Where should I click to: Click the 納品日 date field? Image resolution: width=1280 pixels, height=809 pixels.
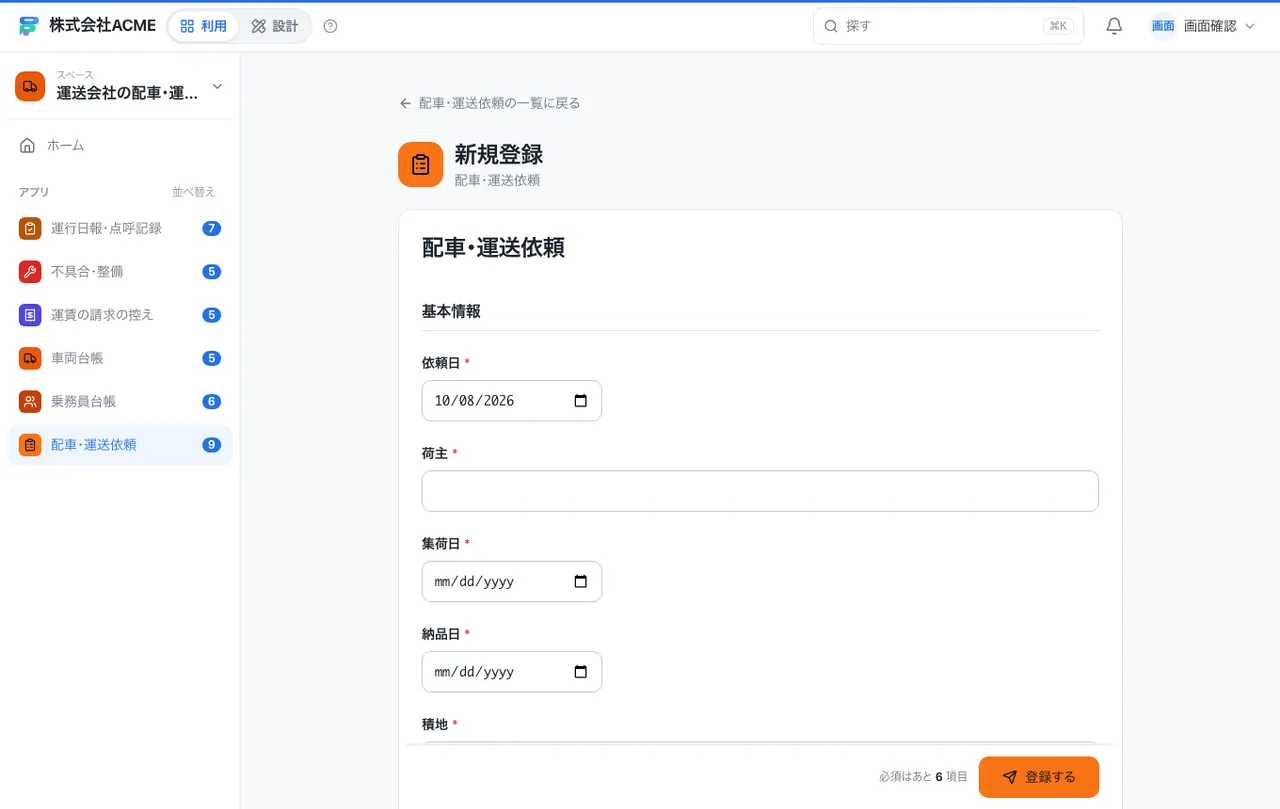512,672
